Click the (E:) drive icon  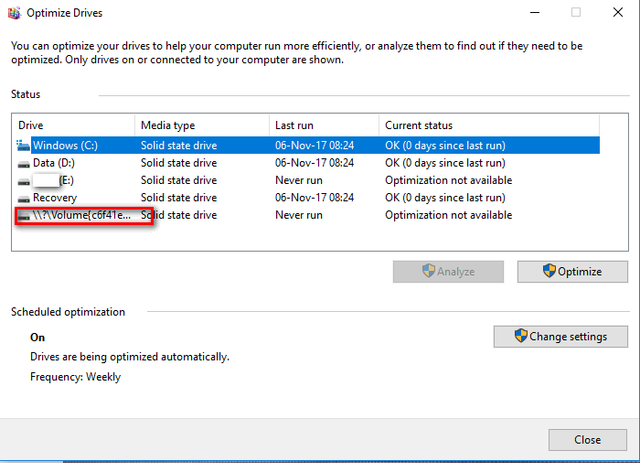pyautogui.click(x=24, y=181)
